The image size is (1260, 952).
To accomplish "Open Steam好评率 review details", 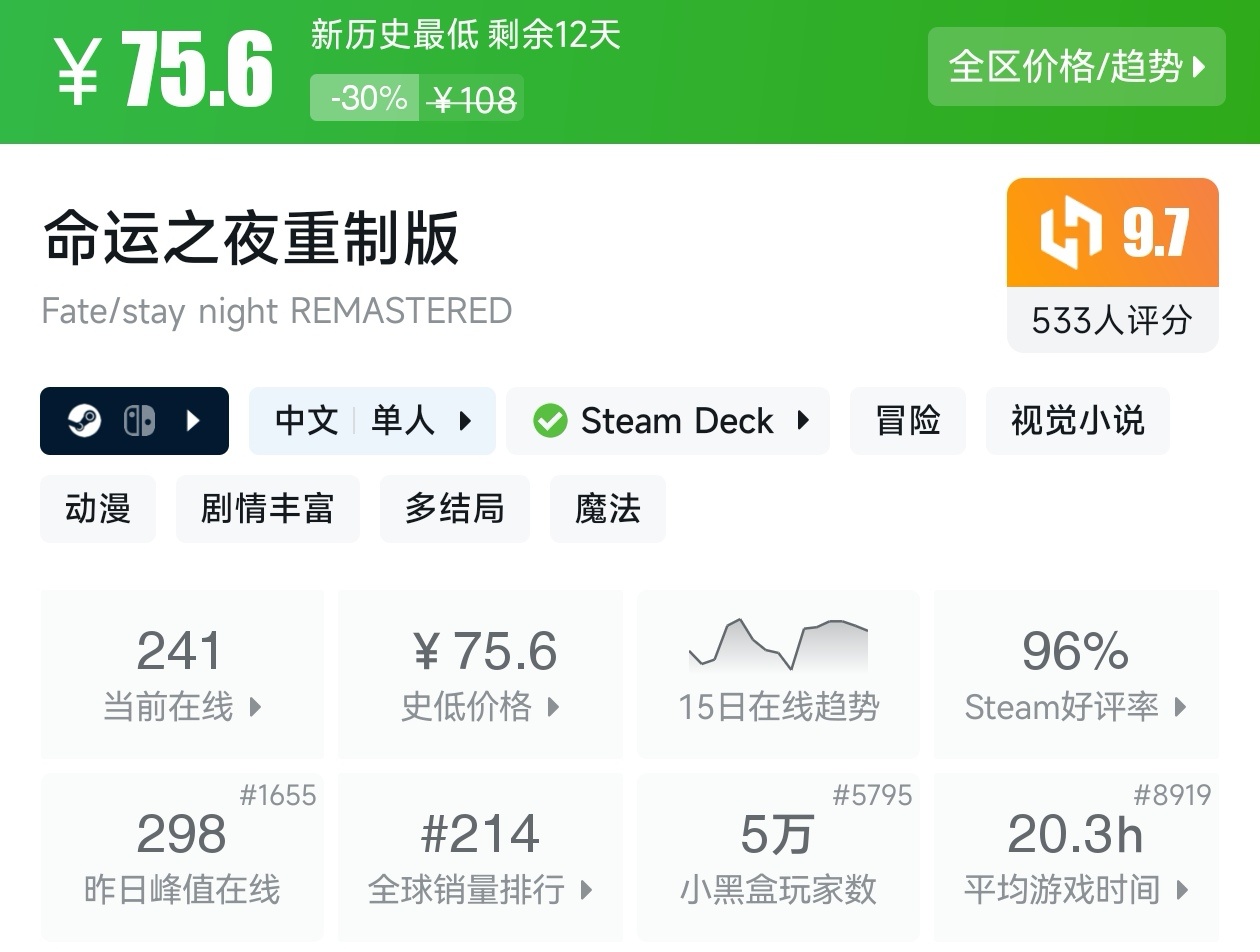I will pyautogui.click(x=1075, y=673).
